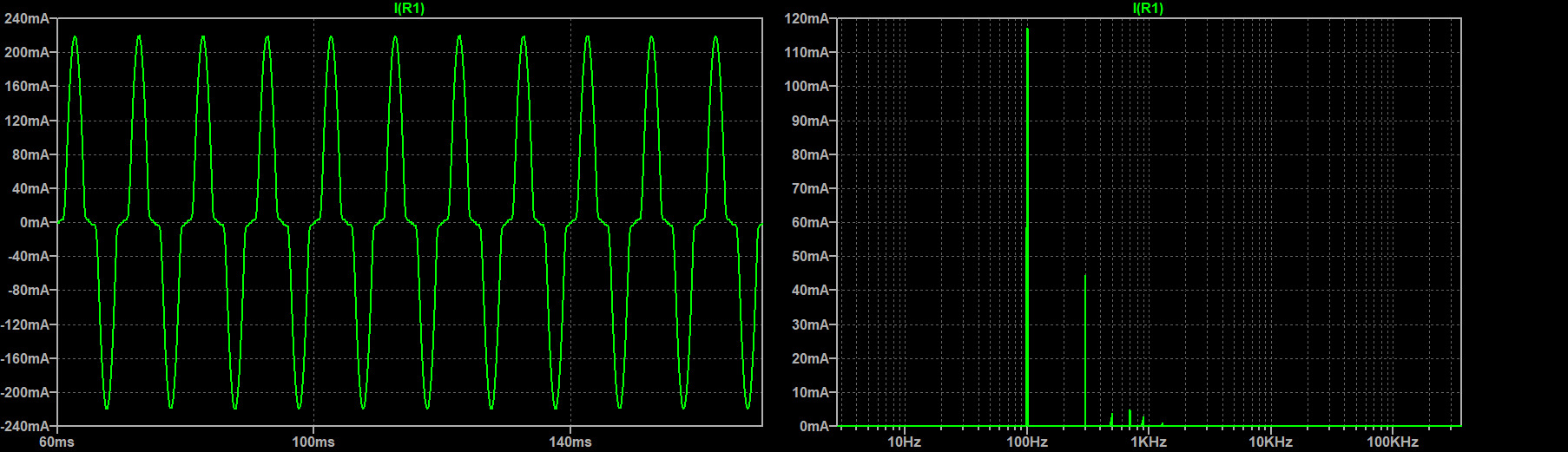Image resolution: width=1568 pixels, height=452 pixels.
Task: Click the 10mA label on the FFT axis
Action: 811,392
